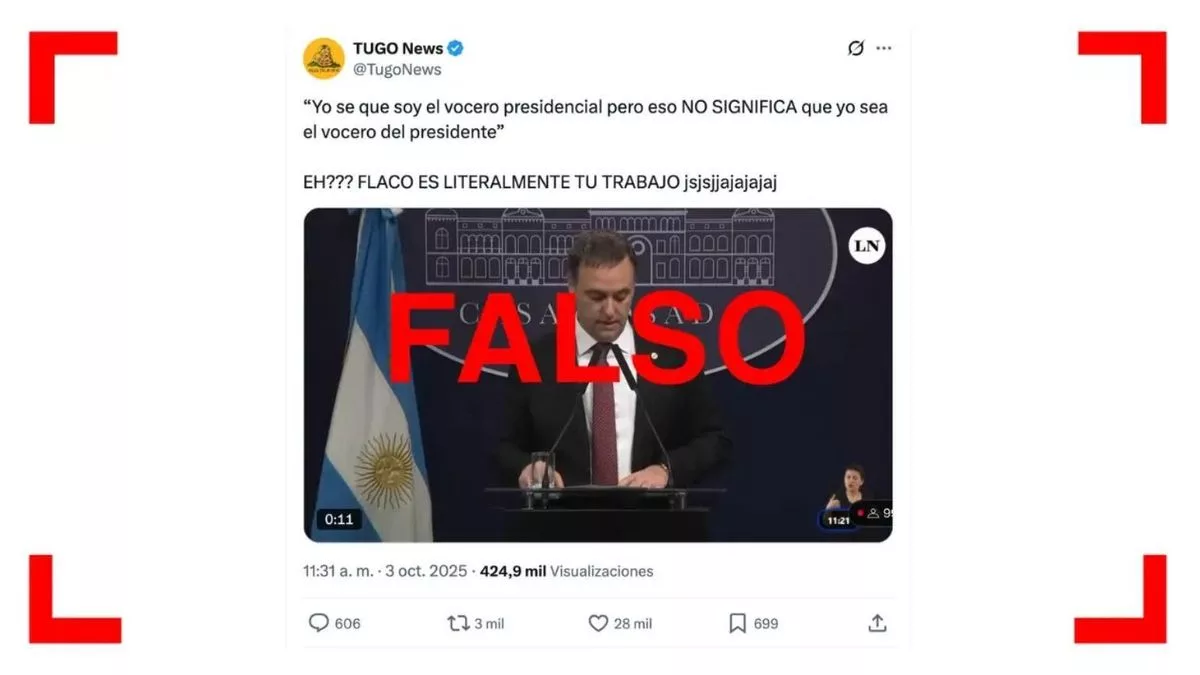The width and height of the screenshot is (1200, 675).
Task: Click the tweet text about vocero presidencial
Action: [595, 118]
